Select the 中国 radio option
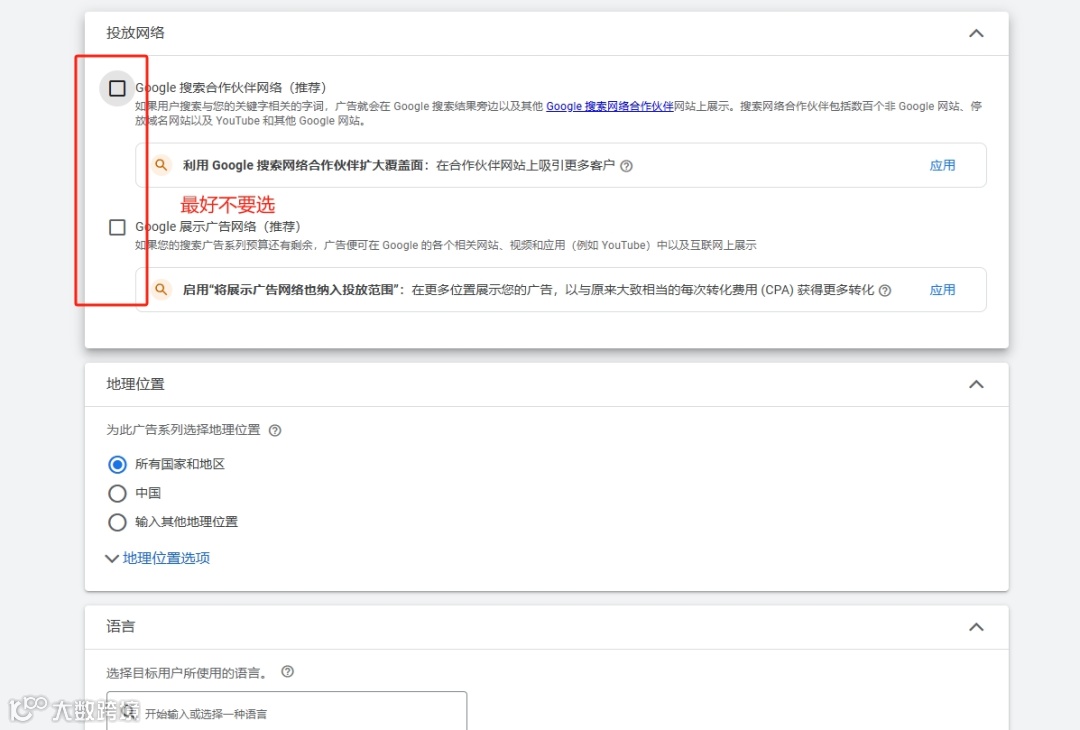Image resolution: width=1080 pixels, height=730 pixels. pyautogui.click(x=117, y=493)
